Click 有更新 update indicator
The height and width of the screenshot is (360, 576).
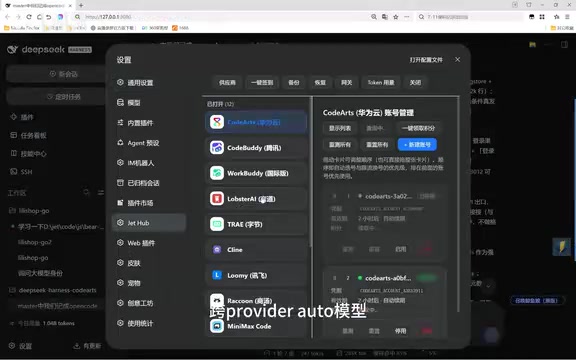(x=87, y=346)
